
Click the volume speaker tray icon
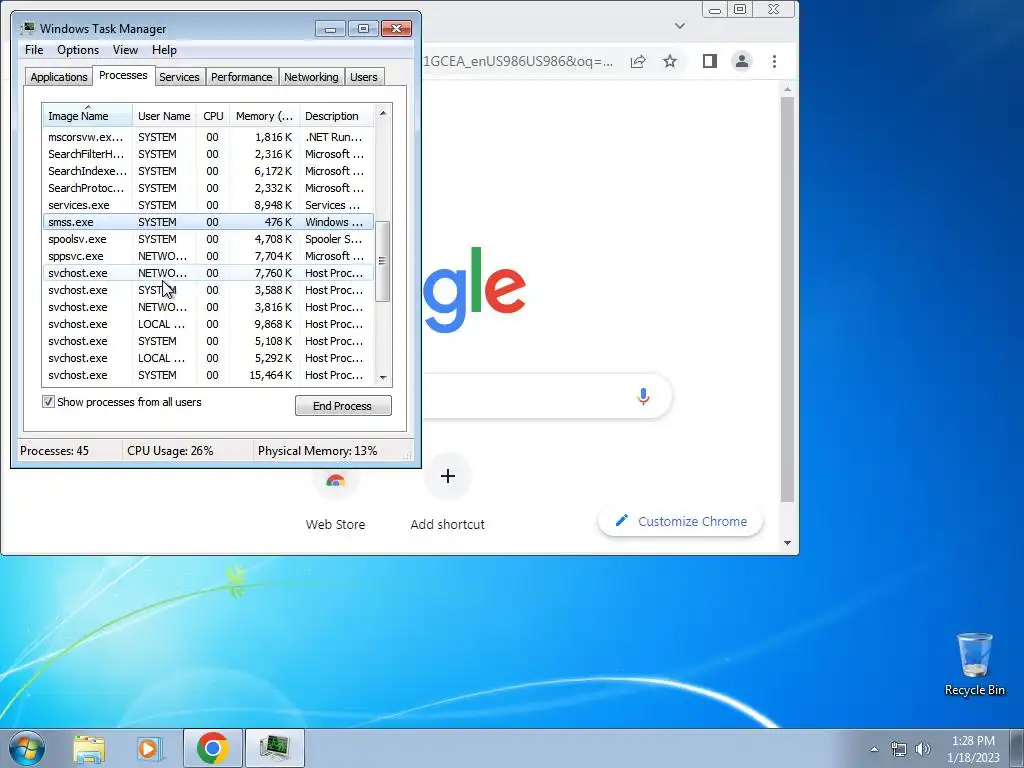923,749
